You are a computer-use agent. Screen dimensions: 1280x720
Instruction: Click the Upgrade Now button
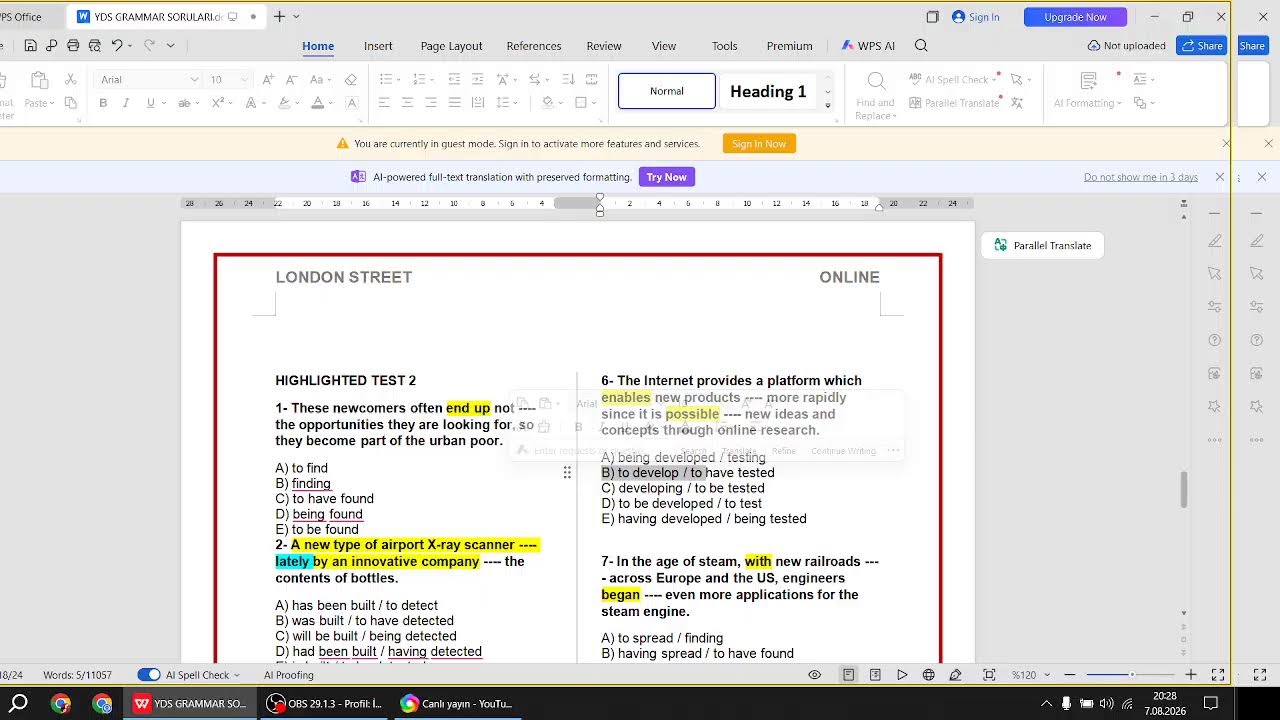click(x=1075, y=17)
